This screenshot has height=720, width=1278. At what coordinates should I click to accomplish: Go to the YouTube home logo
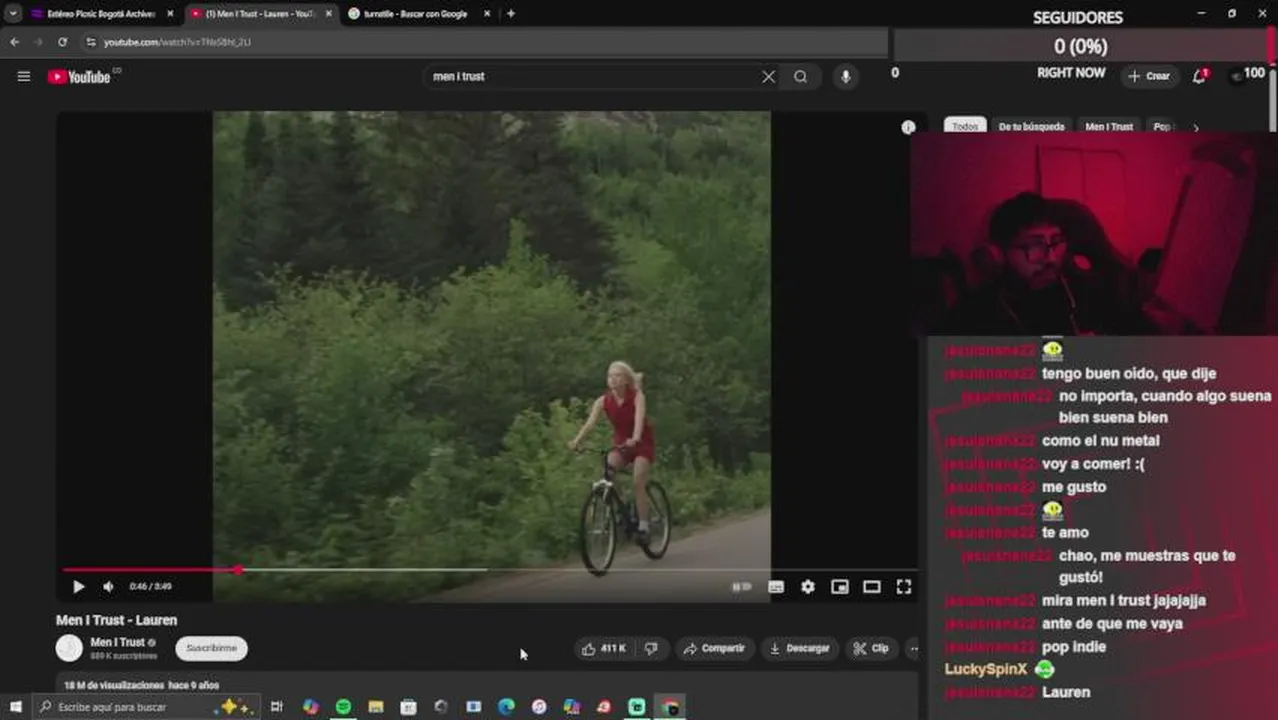(x=79, y=77)
